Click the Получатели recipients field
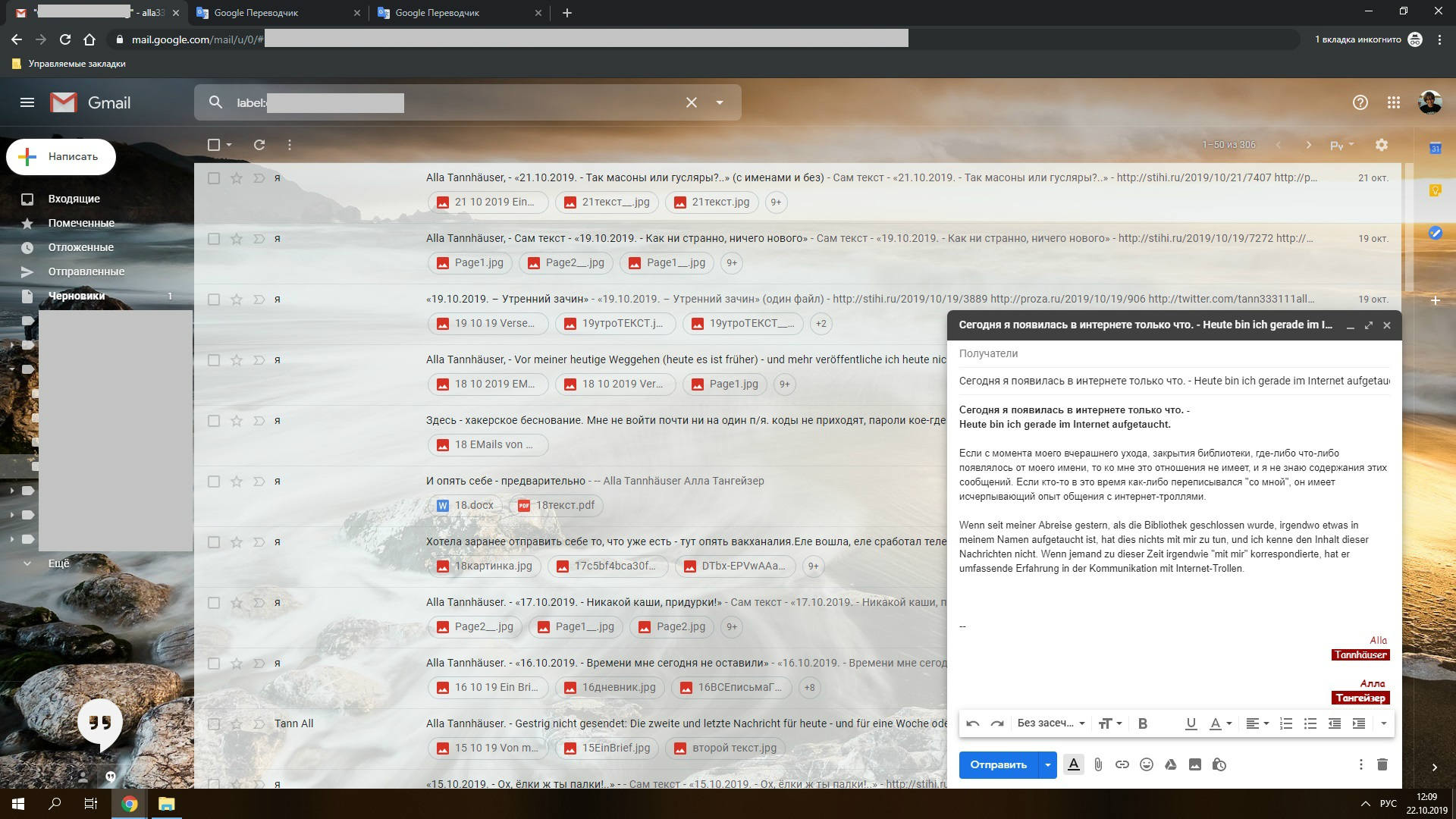1456x819 pixels. click(1174, 353)
